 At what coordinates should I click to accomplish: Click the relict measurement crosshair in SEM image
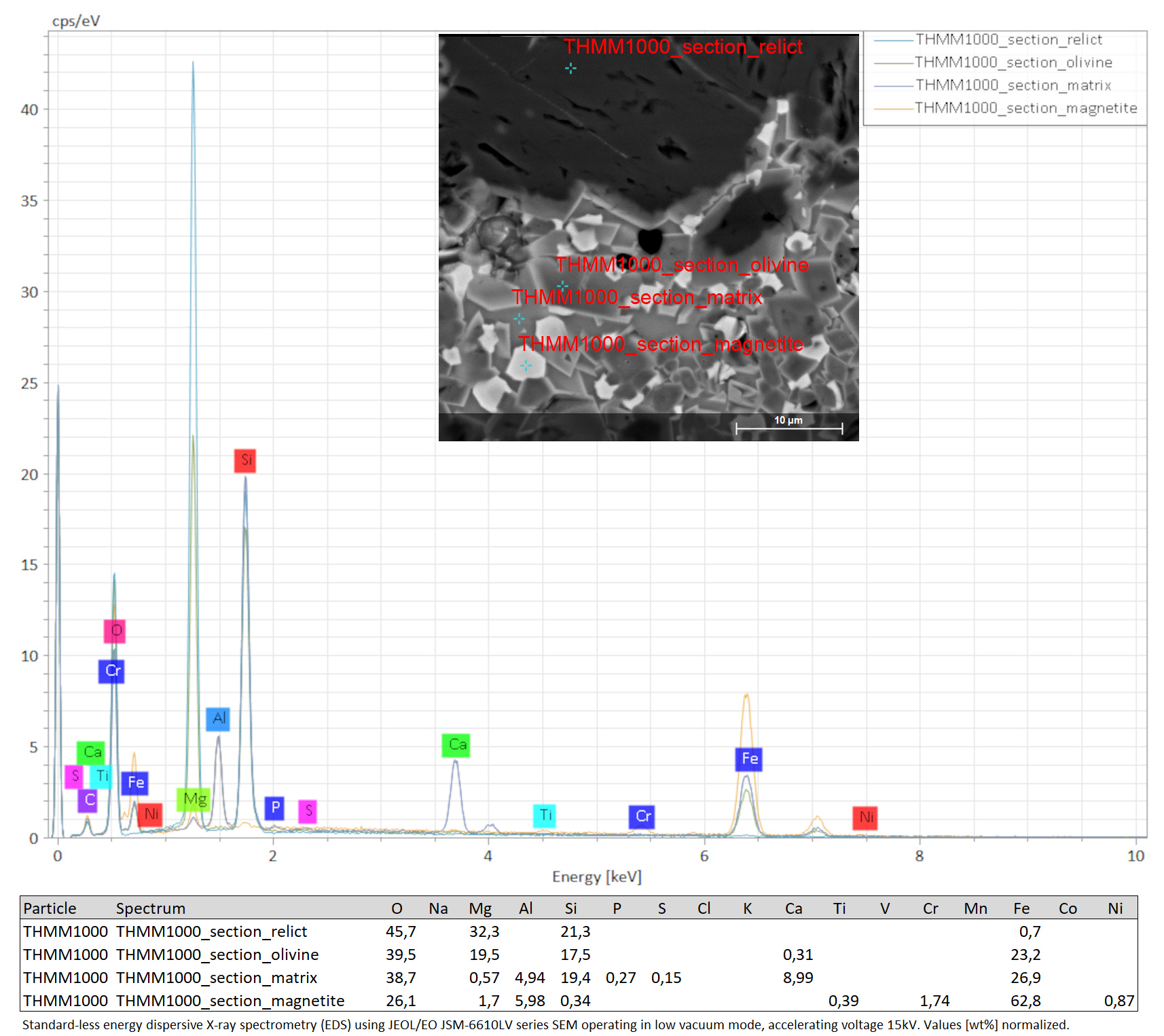(x=570, y=68)
